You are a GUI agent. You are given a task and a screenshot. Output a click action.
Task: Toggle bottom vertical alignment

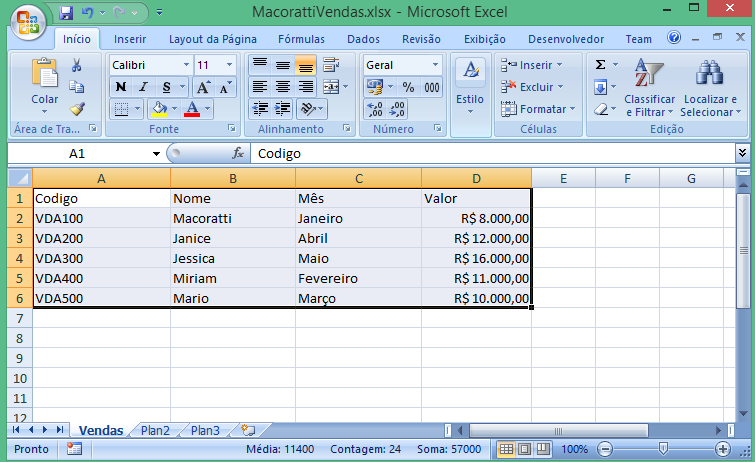coord(305,65)
